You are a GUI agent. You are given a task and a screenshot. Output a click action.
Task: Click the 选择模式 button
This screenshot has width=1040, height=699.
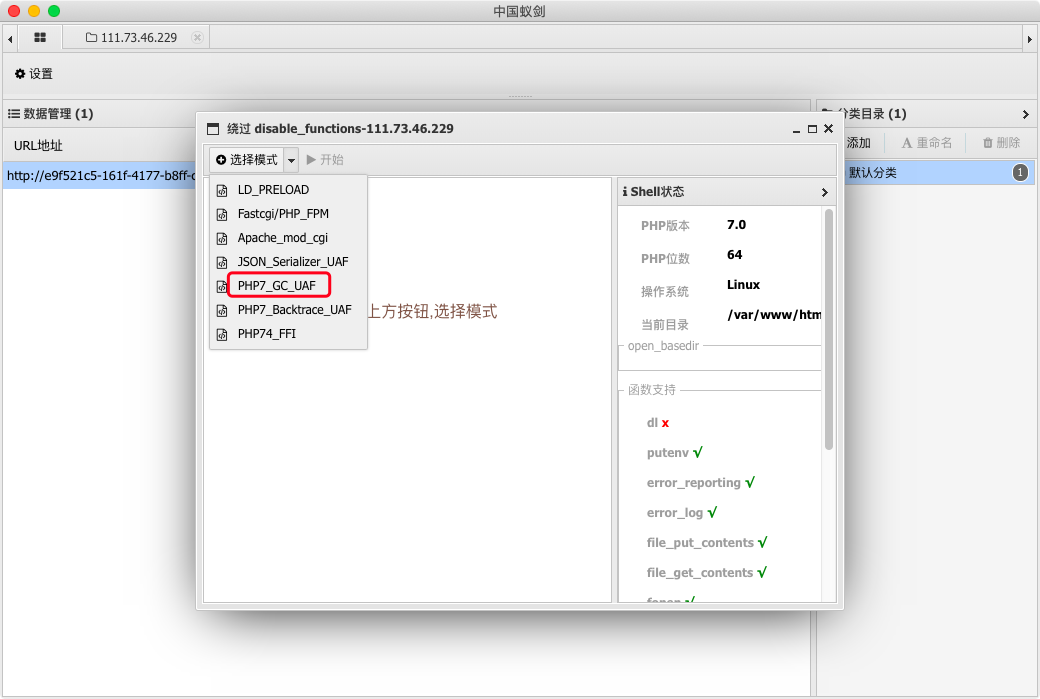click(247, 160)
